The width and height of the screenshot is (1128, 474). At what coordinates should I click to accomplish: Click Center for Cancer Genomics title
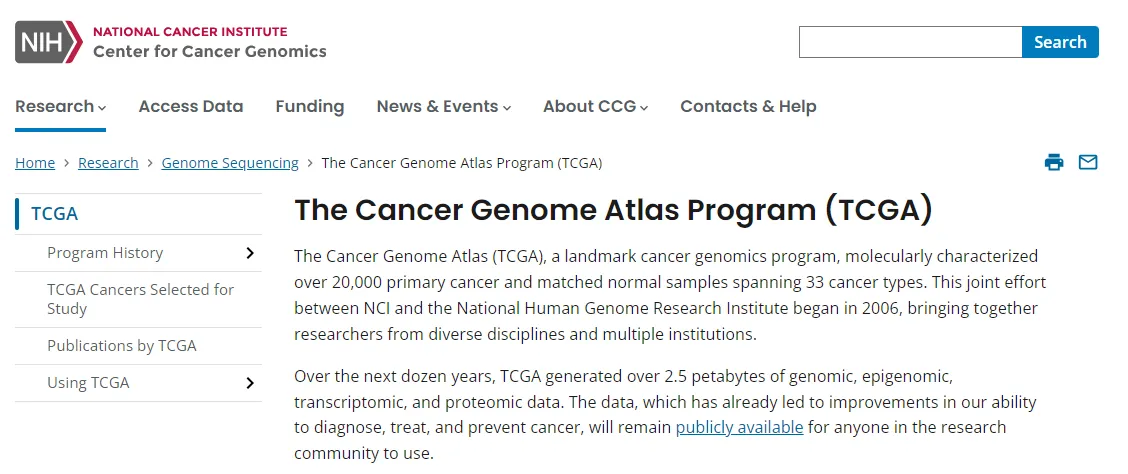click(x=210, y=51)
